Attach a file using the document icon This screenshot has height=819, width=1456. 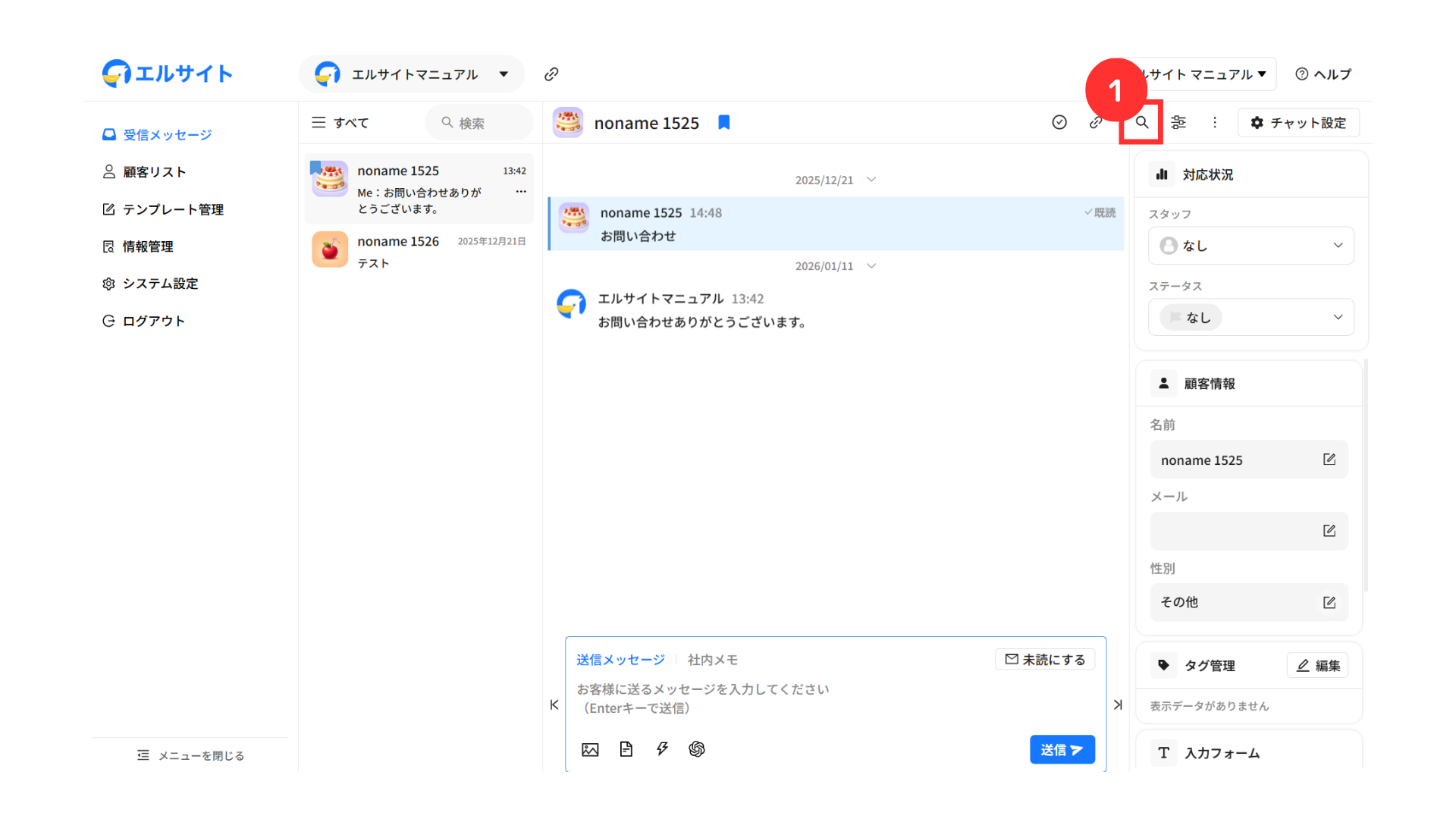[x=626, y=749]
